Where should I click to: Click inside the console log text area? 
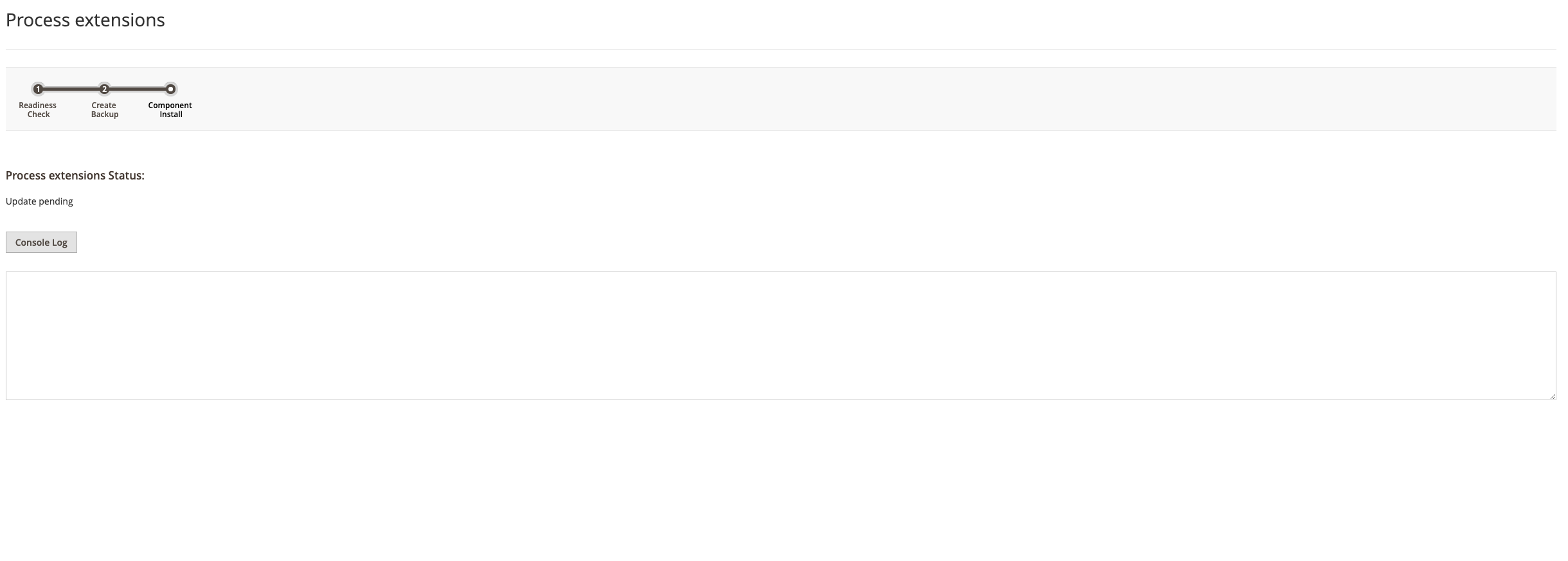click(780, 335)
